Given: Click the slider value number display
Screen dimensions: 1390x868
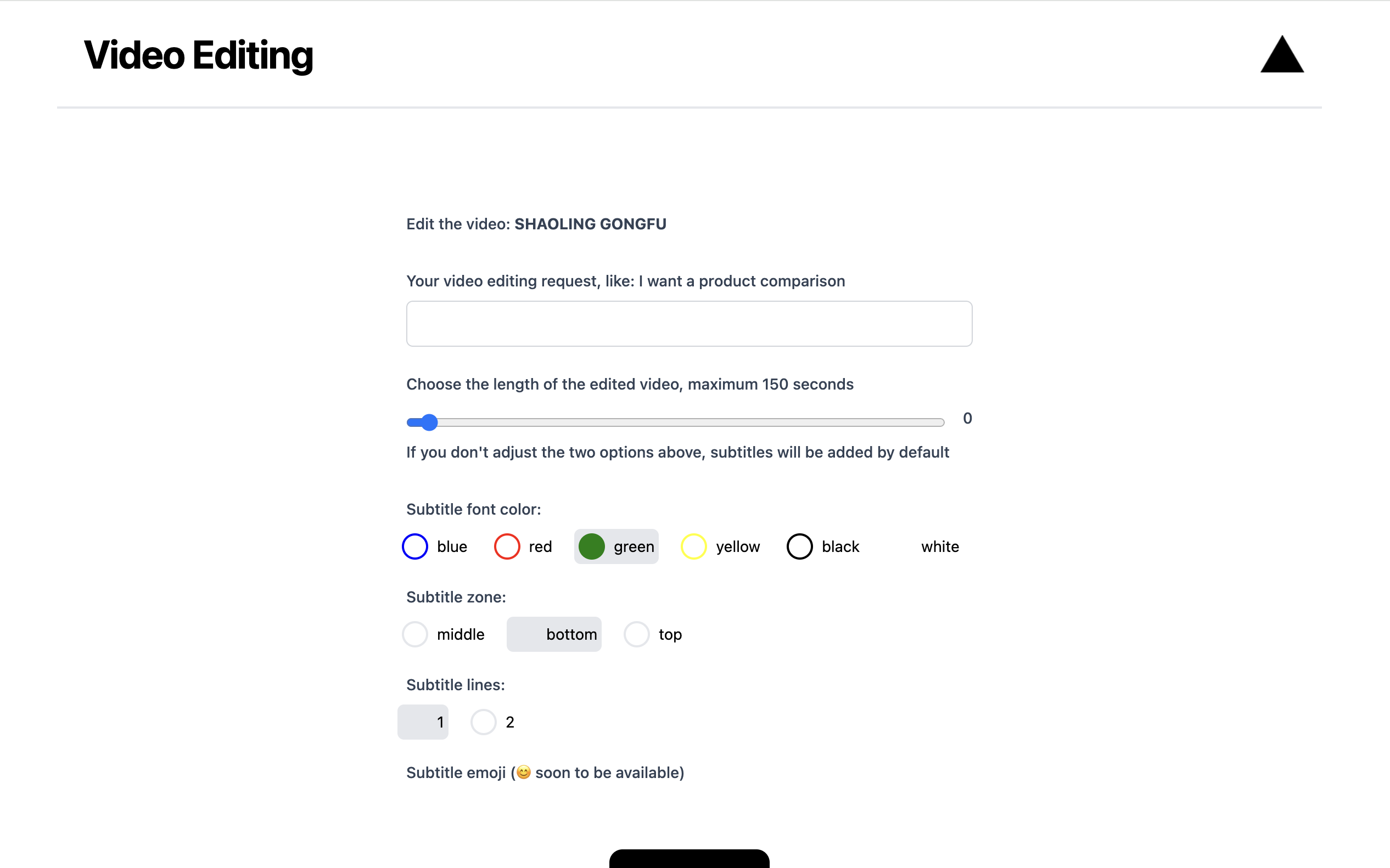Looking at the screenshot, I should (x=967, y=419).
